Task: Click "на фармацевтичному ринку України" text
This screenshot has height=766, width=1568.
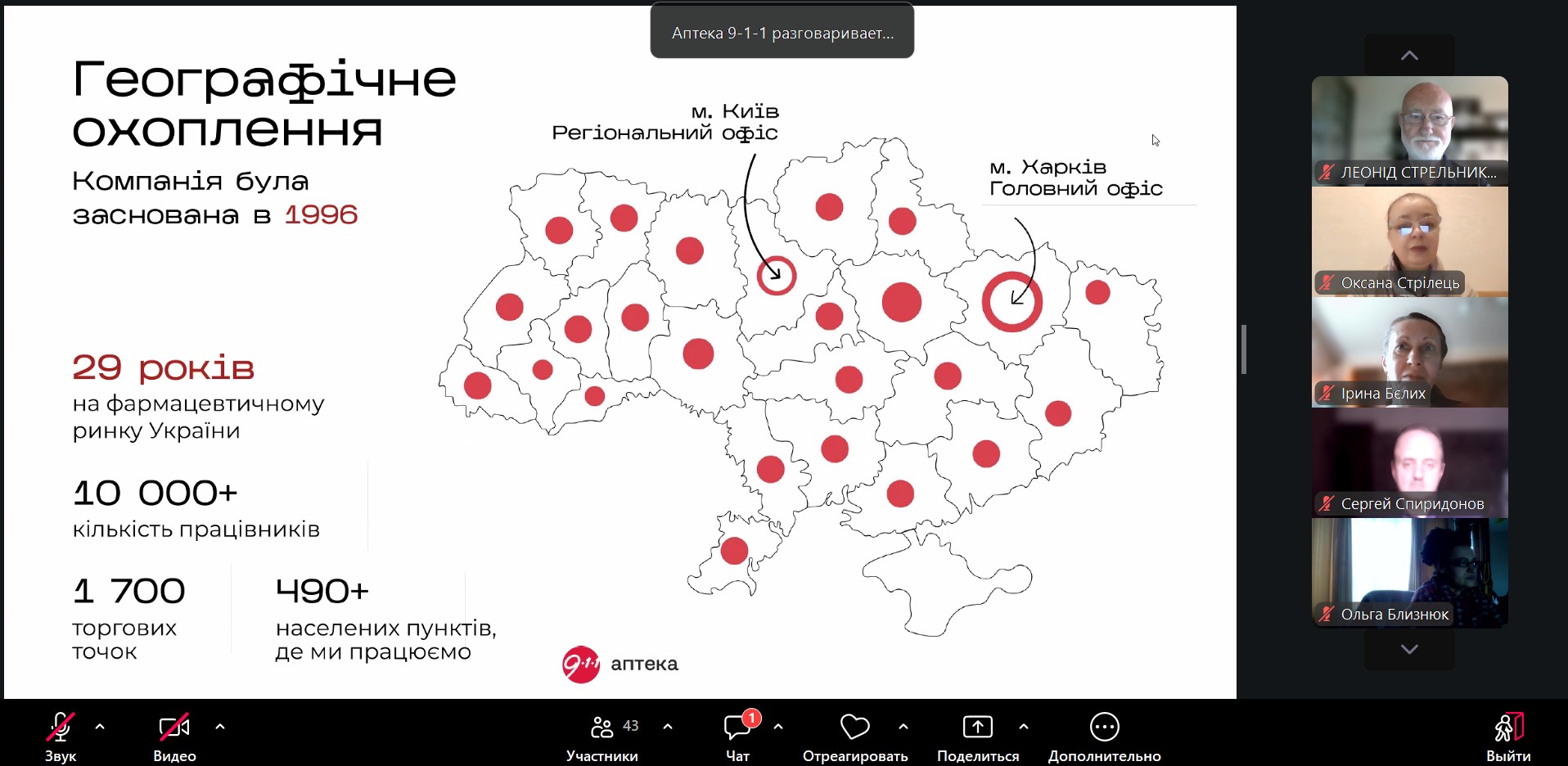Action: (199, 417)
